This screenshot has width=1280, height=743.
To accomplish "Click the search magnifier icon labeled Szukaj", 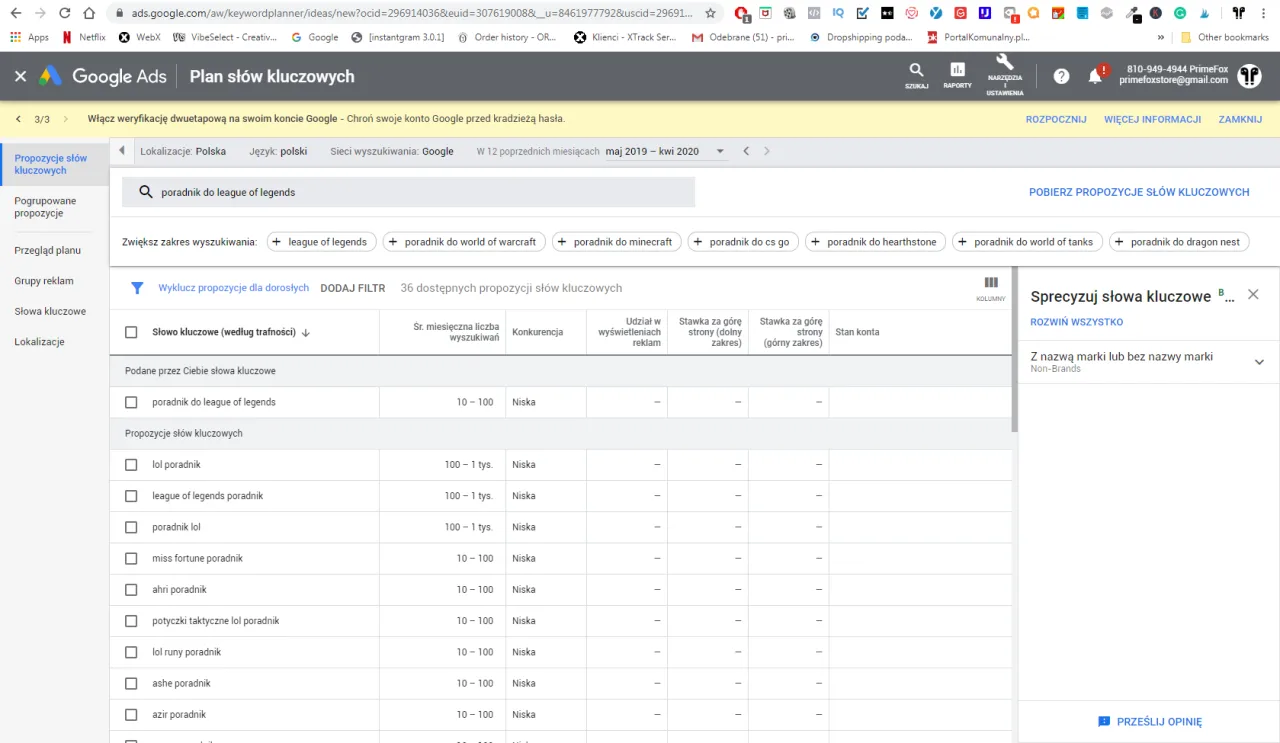I will [x=916, y=71].
